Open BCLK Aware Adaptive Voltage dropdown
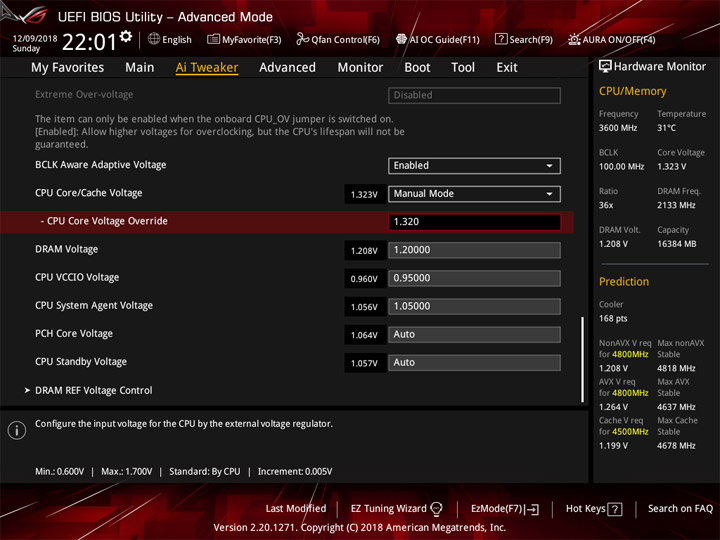Image resolution: width=720 pixels, height=540 pixels. [474, 166]
